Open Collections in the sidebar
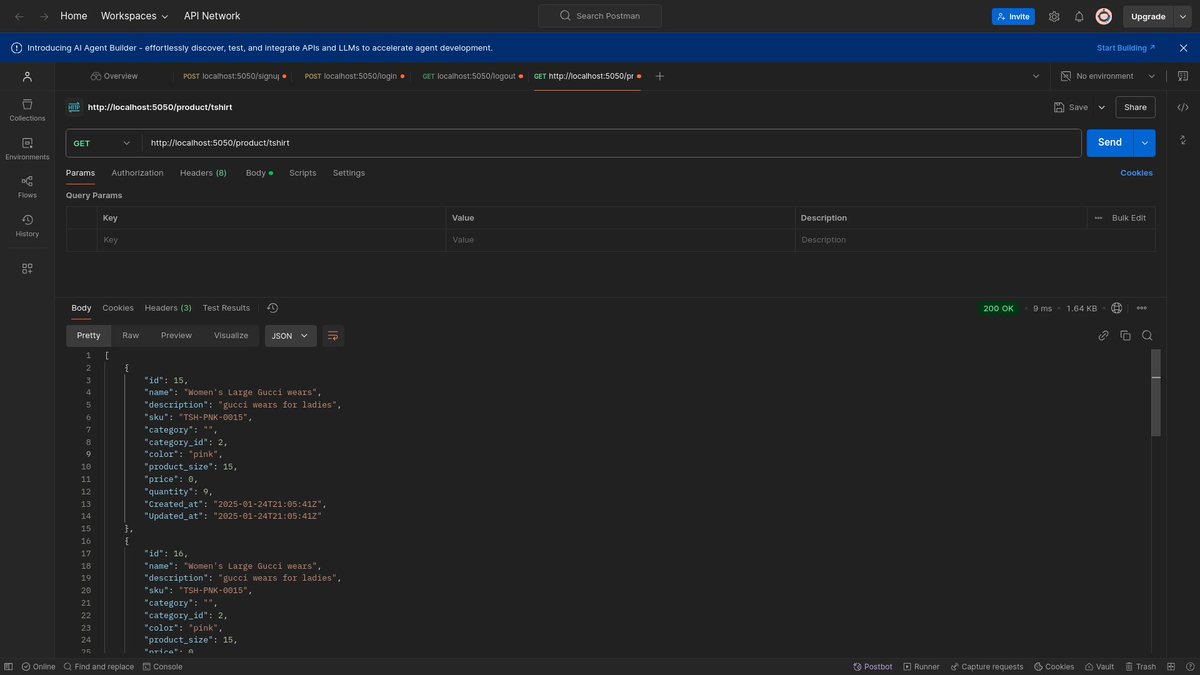 [x=27, y=110]
